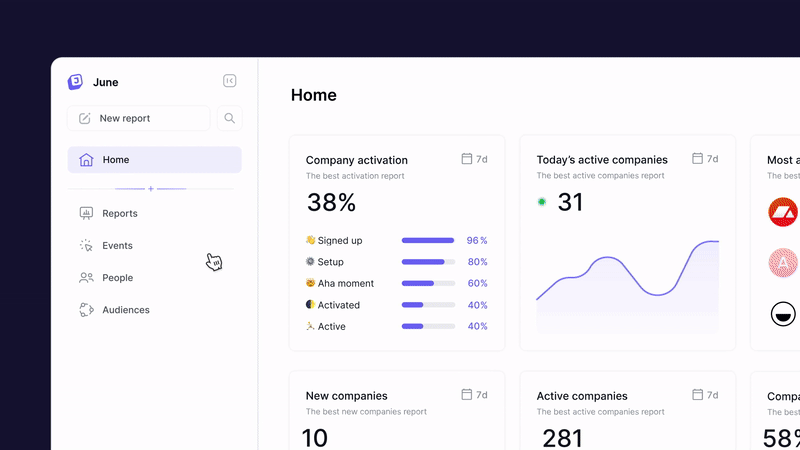
Task: Change the 7d range on Company activation
Action: (x=474, y=159)
